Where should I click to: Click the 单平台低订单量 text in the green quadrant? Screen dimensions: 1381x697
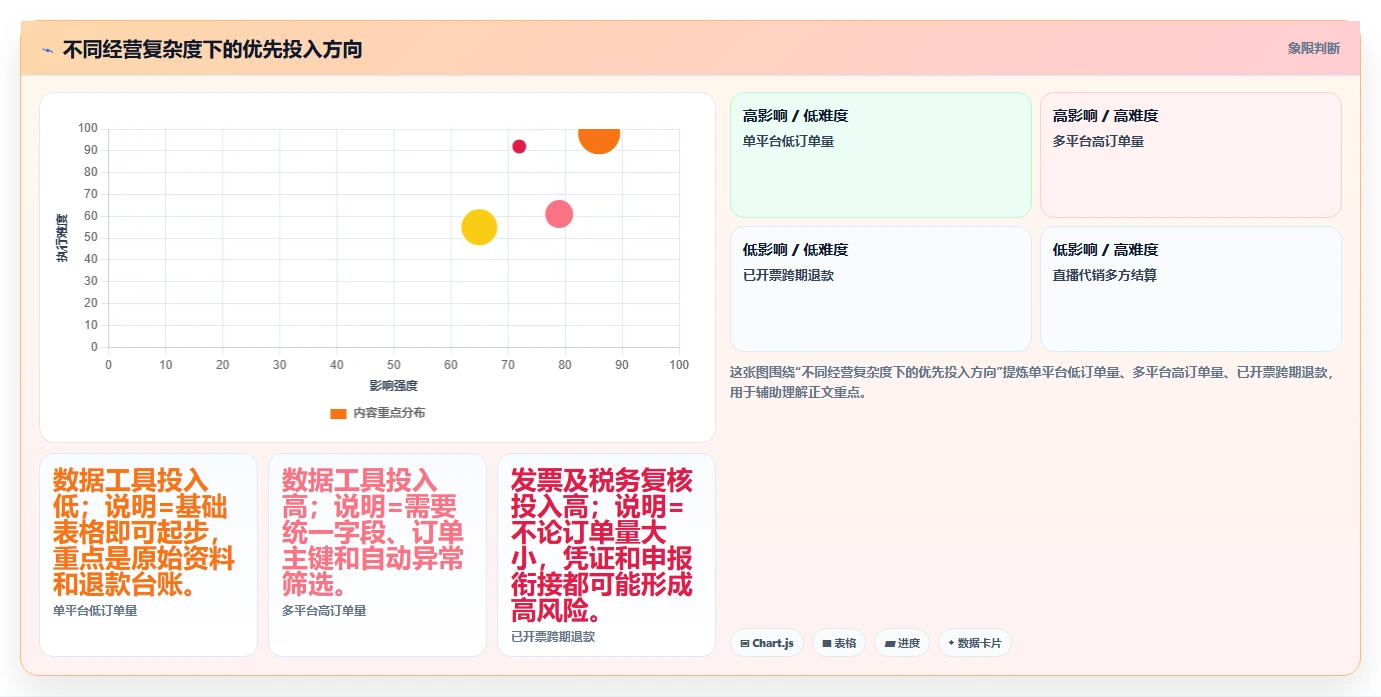point(789,141)
